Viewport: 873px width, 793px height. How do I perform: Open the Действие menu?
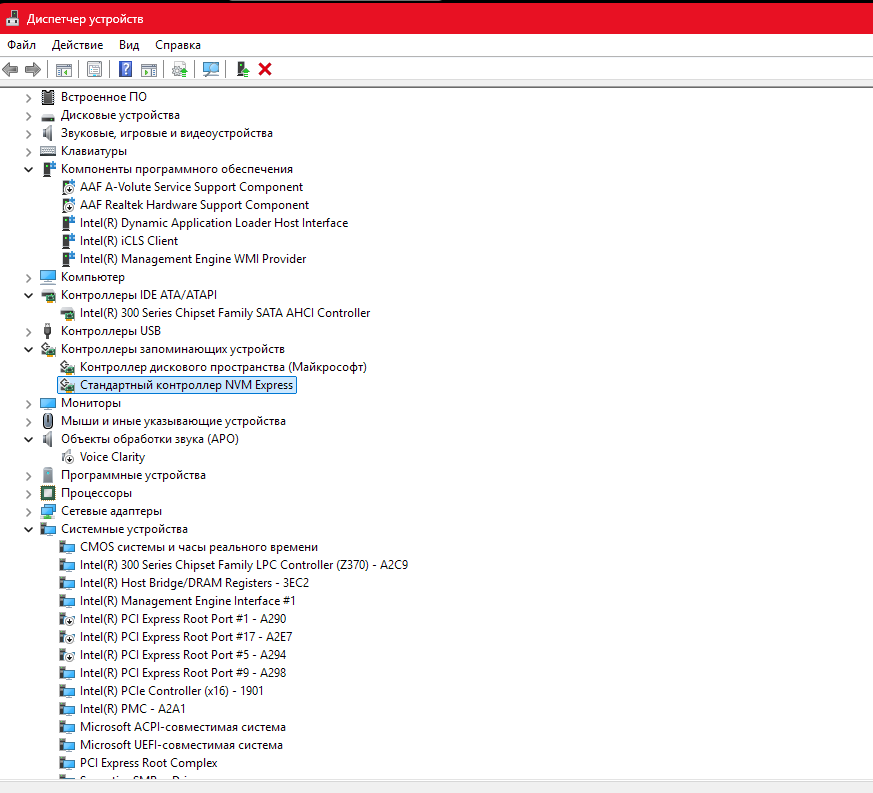click(77, 45)
